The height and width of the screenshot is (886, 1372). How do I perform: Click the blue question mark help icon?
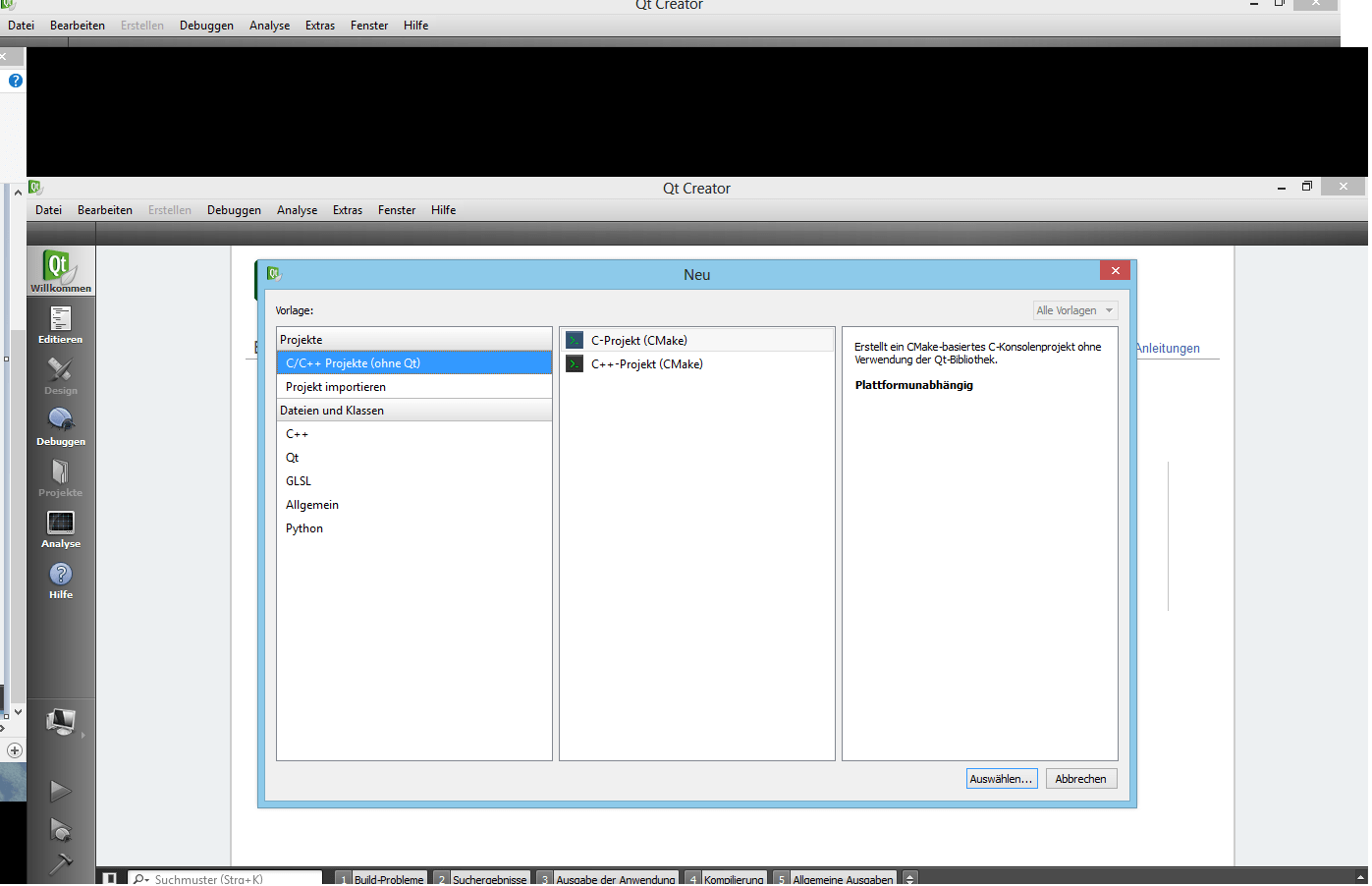[16, 81]
